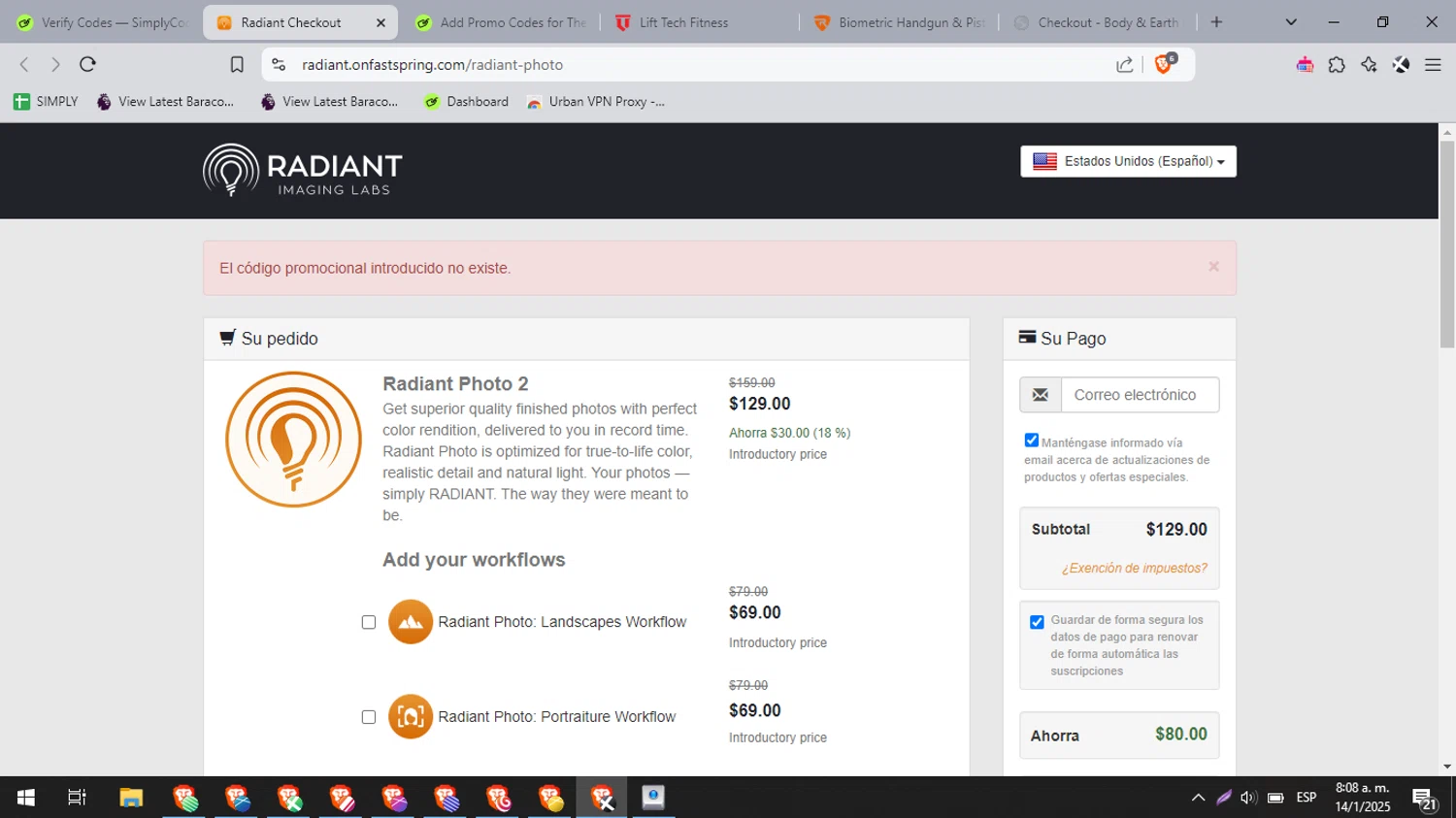Open the Urban VPN Proxy bookmark

pyautogui.click(x=595, y=102)
